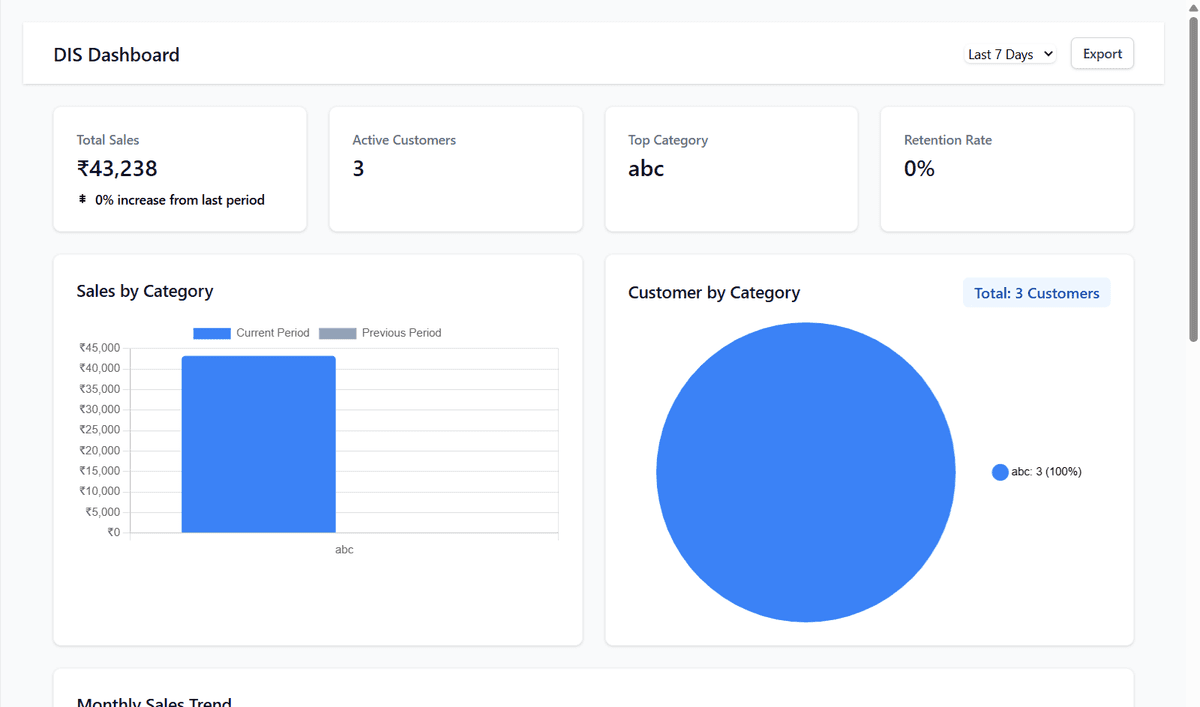The width and height of the screenshot is (1200, 707).
Task: Click the 3 value under Active Customers
Action: point(358,169)
